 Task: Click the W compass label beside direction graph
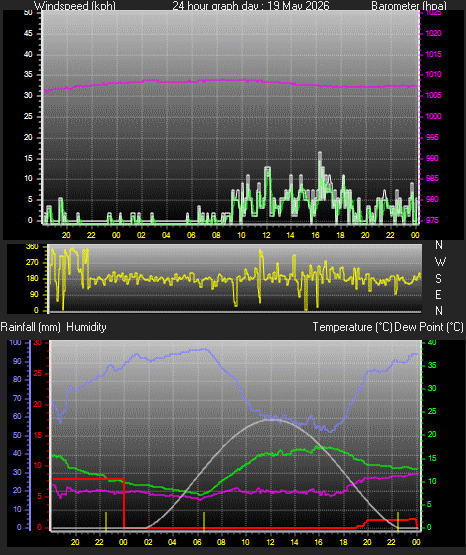(440, 262)
